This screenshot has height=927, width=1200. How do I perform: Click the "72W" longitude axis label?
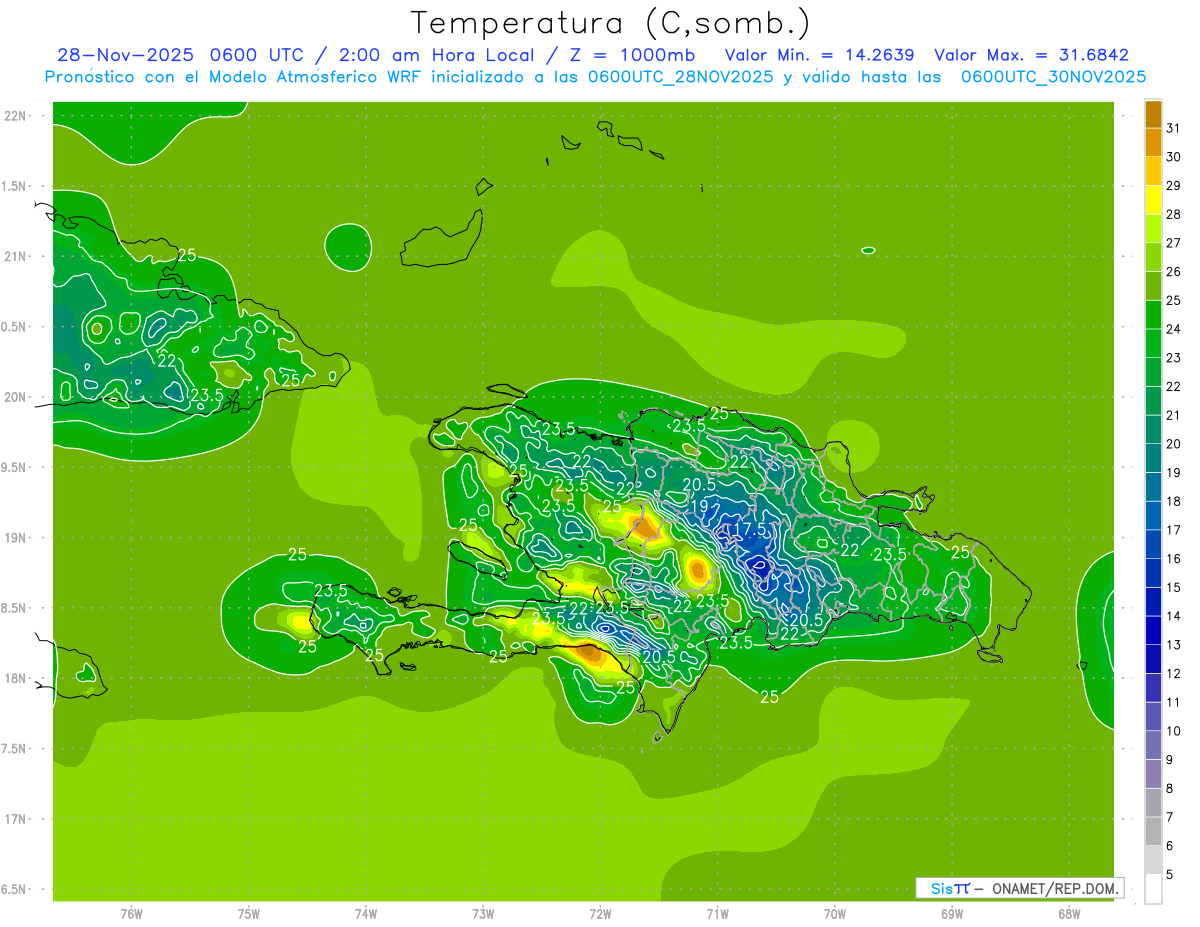(600, 914)
